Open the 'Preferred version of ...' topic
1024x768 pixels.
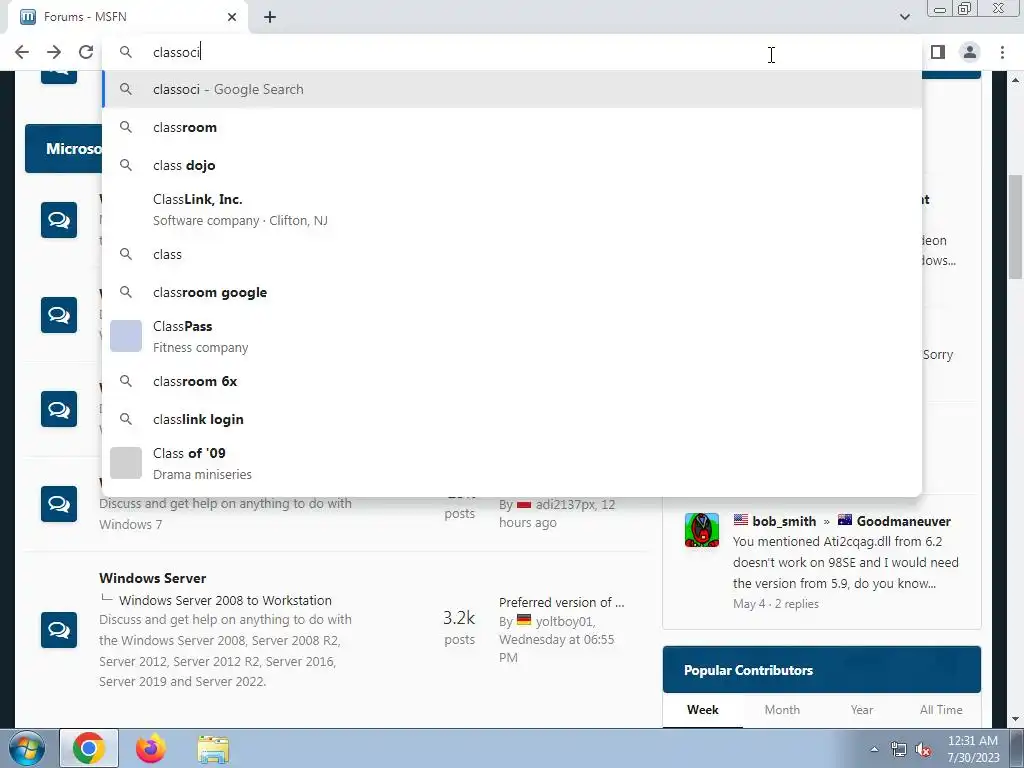[562, 602]
